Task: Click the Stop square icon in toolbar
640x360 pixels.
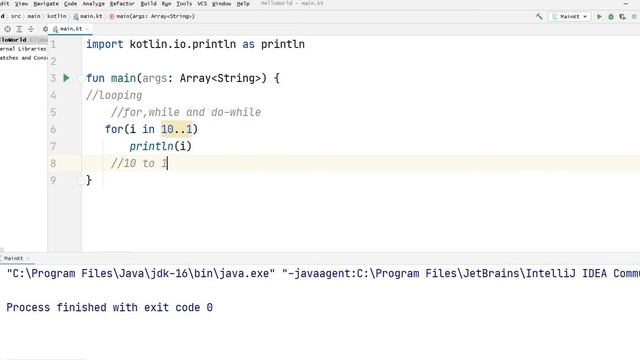Action: click(634, 17)
